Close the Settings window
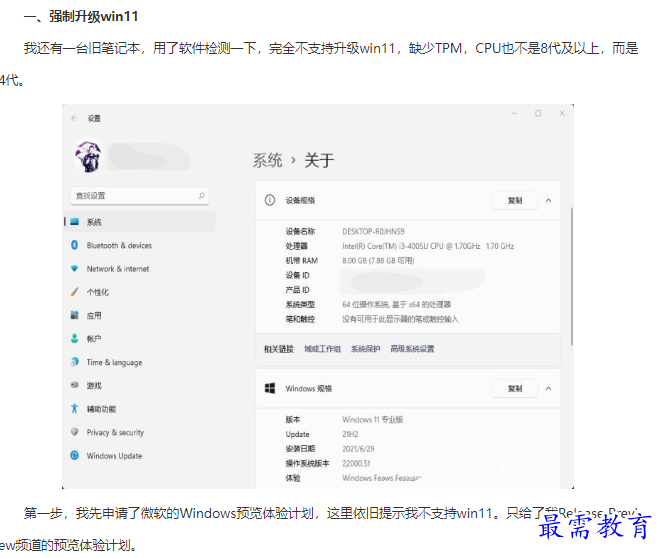The height and width of the screenshot is (558, 660). (x=562, y=114)
